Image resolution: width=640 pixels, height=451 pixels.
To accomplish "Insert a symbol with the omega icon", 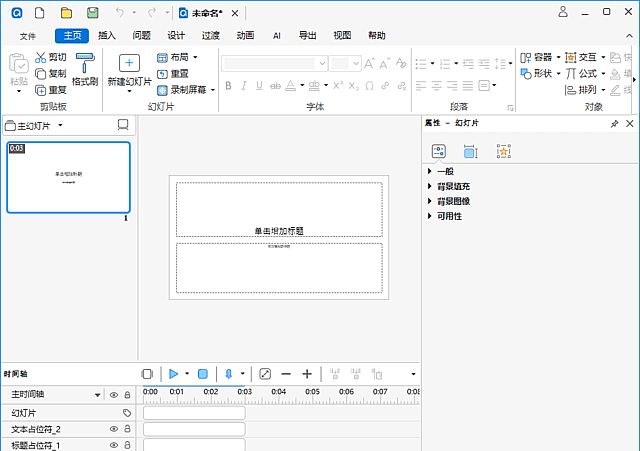I will 369,86.
